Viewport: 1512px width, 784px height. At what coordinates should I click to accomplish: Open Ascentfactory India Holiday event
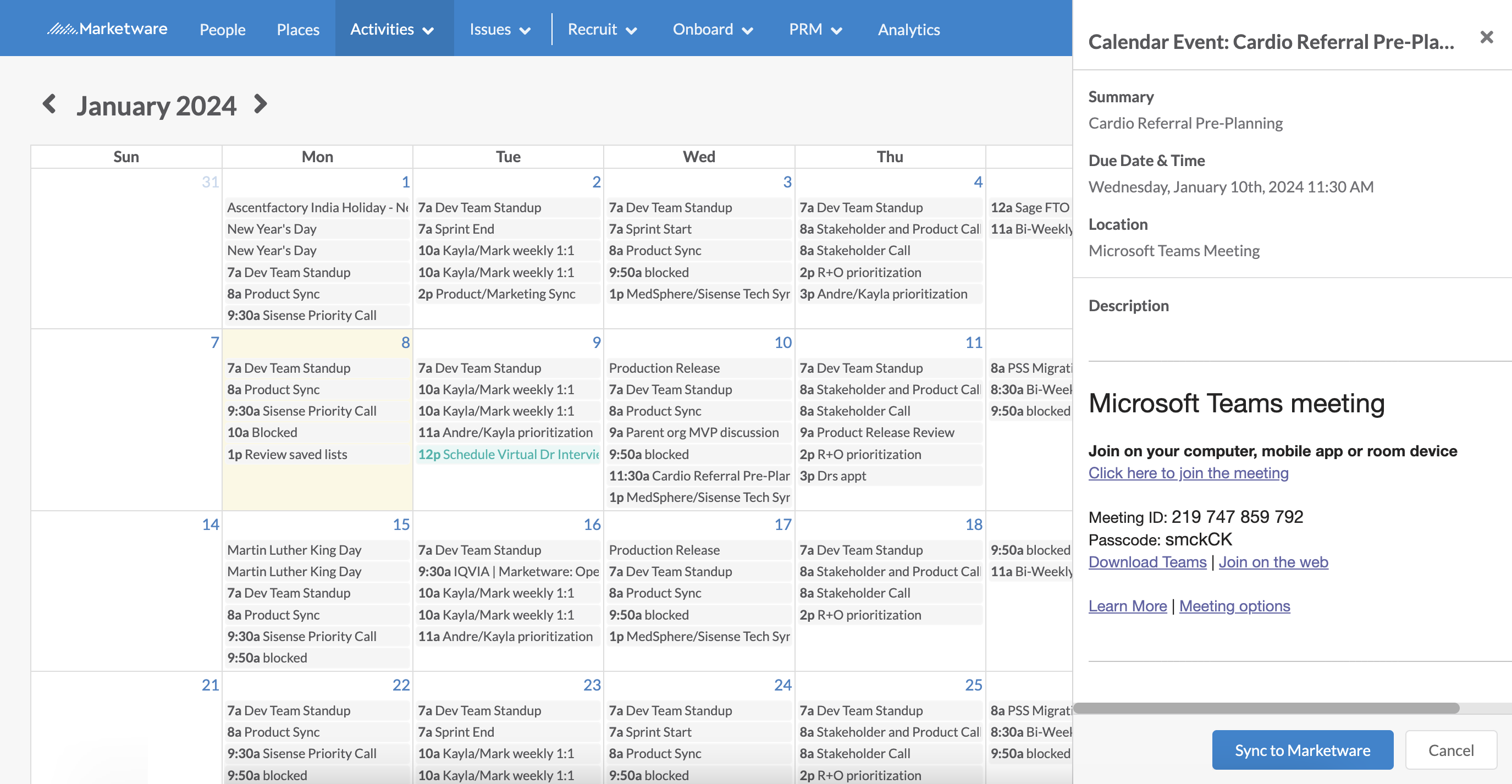click(x=317, y=208)
